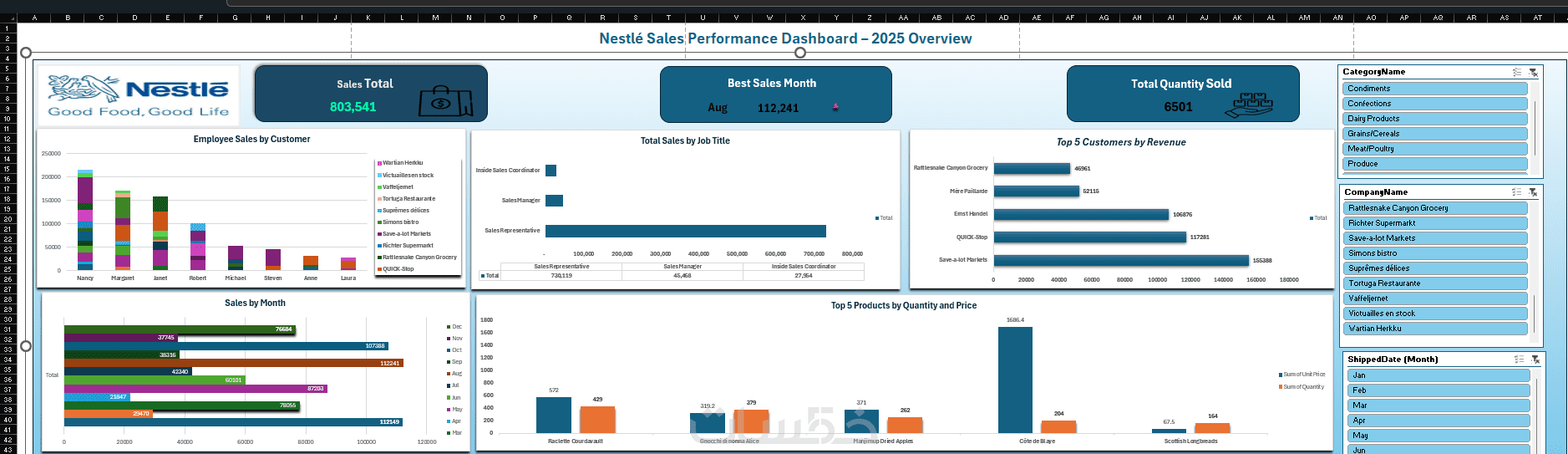
Task: Select Save-a-lot Markets in CompanyName slicer
Action: pos(1435,238)
